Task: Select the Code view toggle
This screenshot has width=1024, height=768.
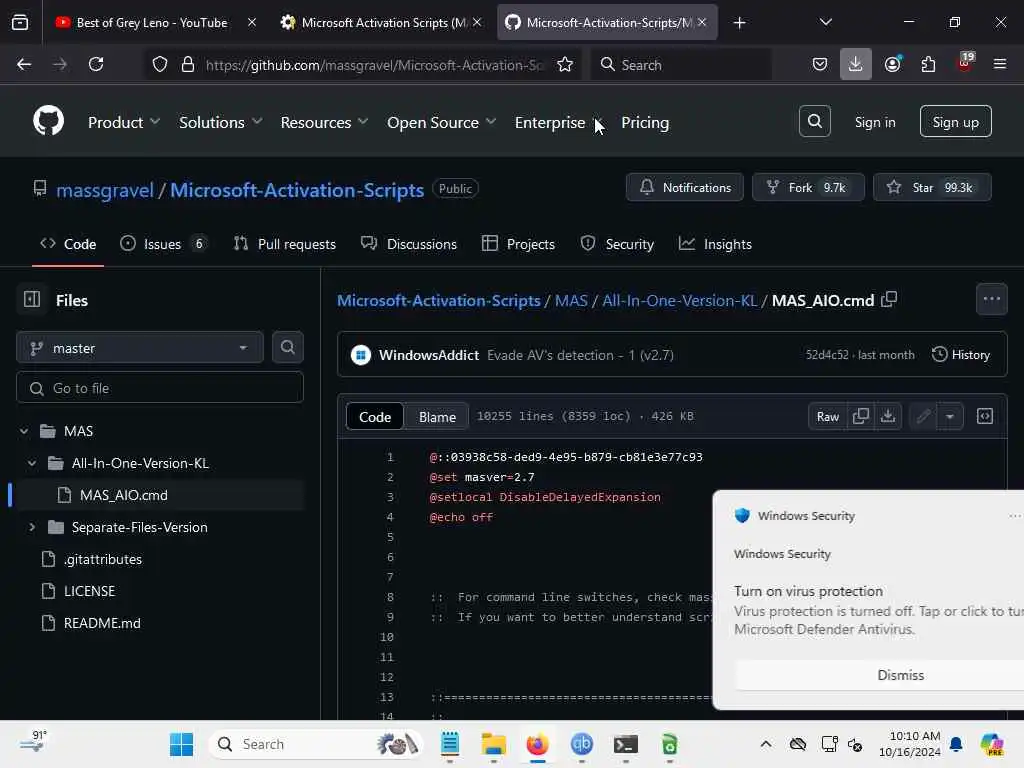Action: pyautogui.click(x=375, y=417)
